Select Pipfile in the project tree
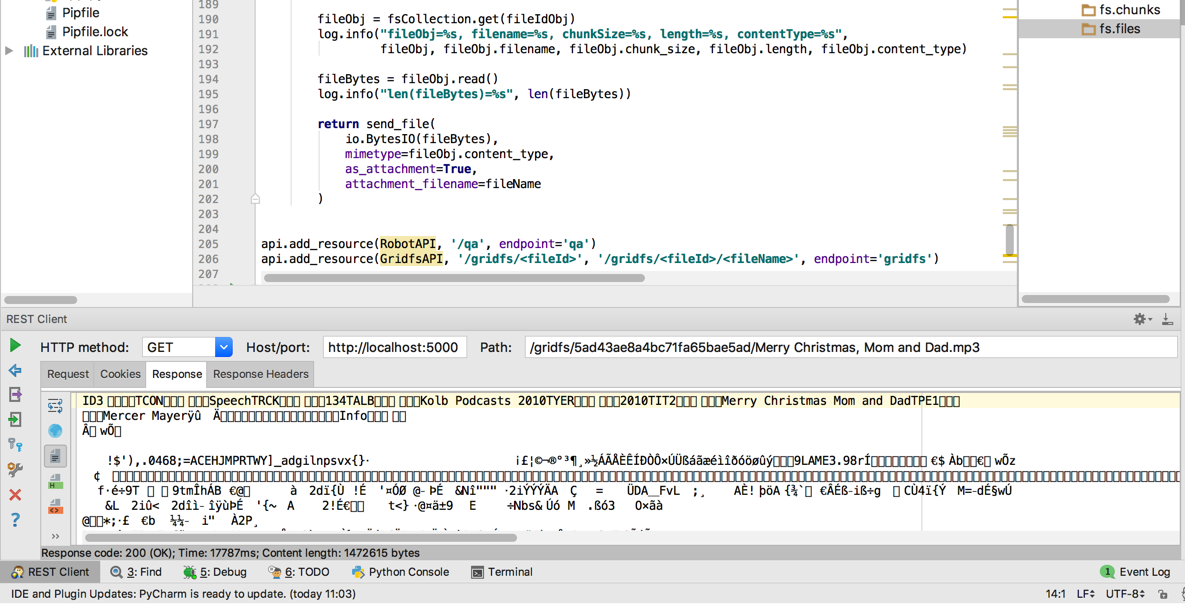The height and width of the screenshot is (604, 1185). pyautogui.click(x=80, y=13)
